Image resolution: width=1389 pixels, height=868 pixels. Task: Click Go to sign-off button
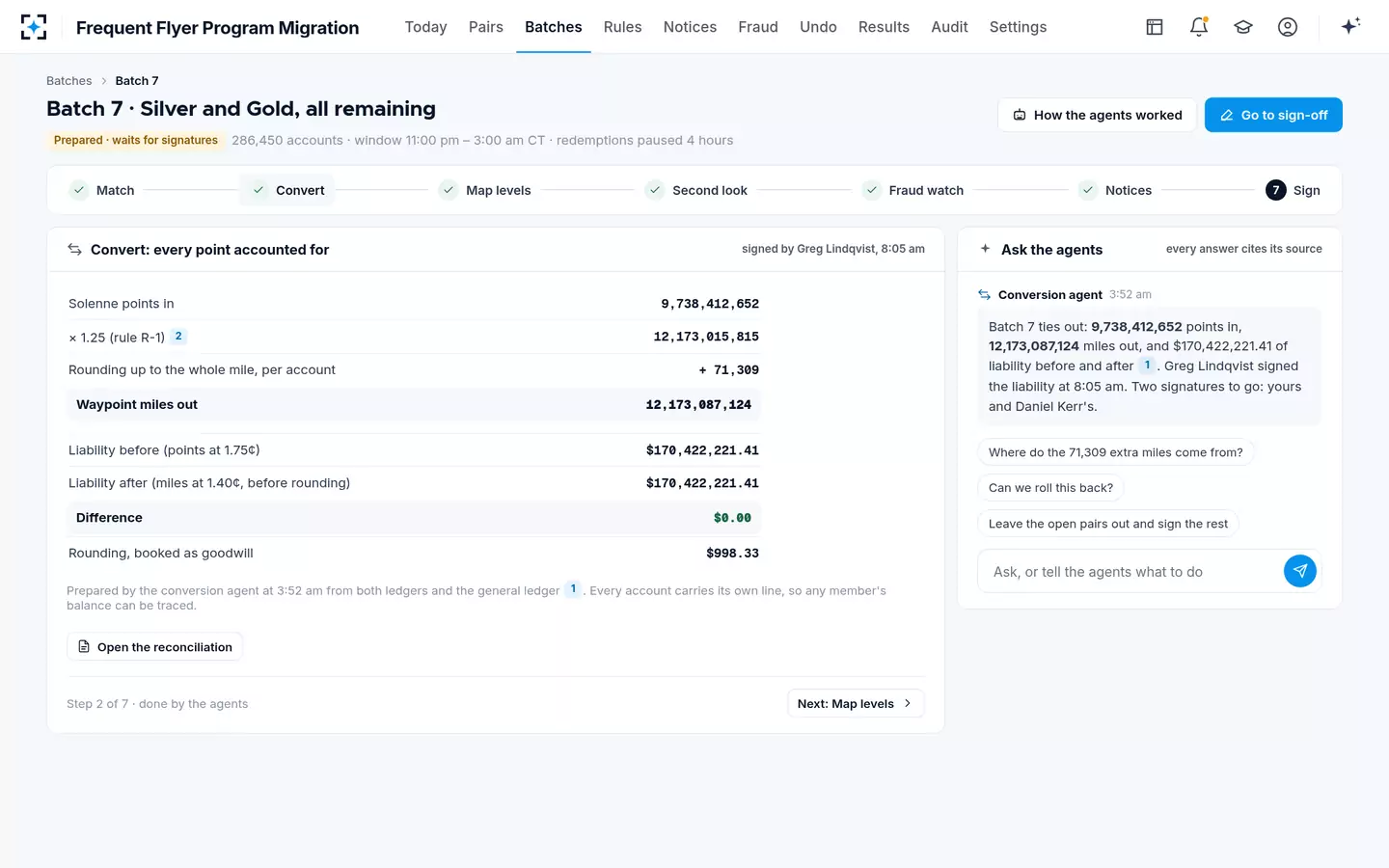(1273, 115)
